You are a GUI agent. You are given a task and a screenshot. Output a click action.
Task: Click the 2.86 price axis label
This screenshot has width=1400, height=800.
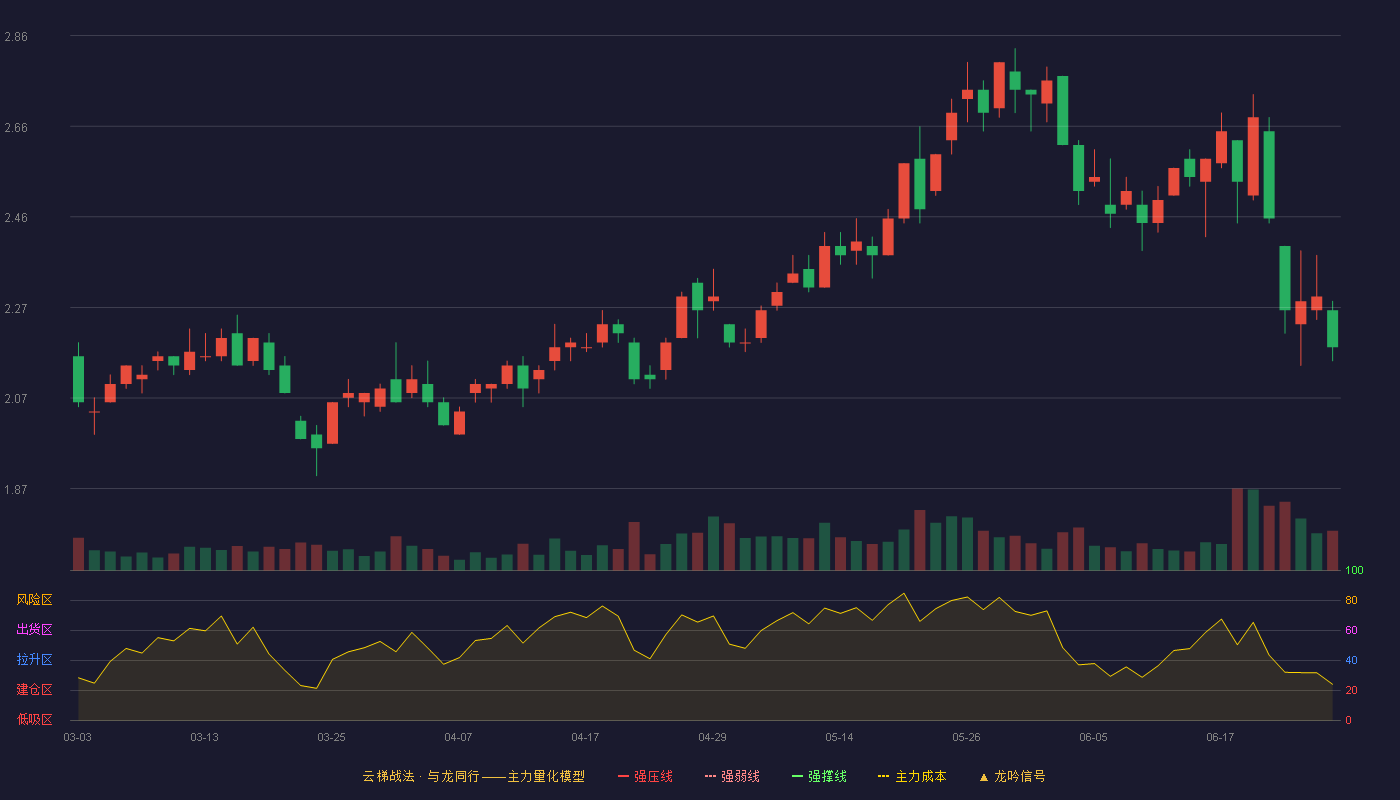[16, 37]
